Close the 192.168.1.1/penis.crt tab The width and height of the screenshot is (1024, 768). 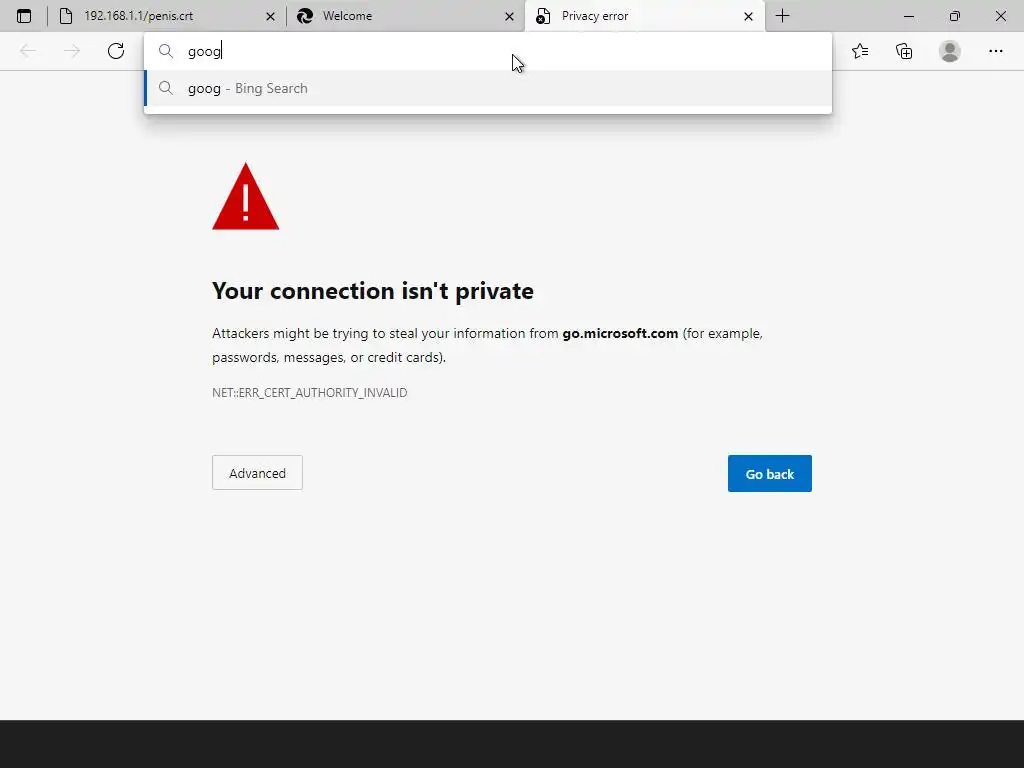tap(270, 16)
